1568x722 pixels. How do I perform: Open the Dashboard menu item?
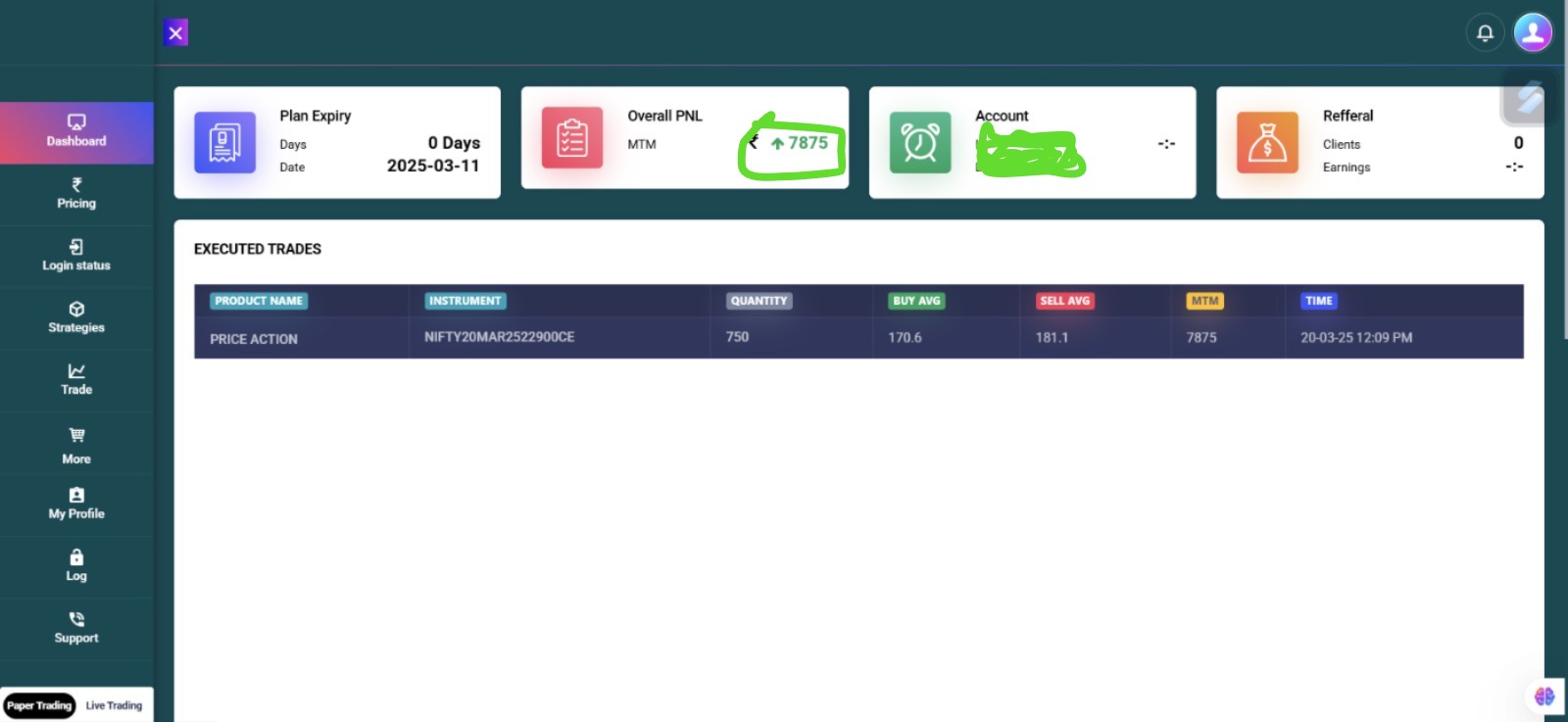[x=76, y=132]
